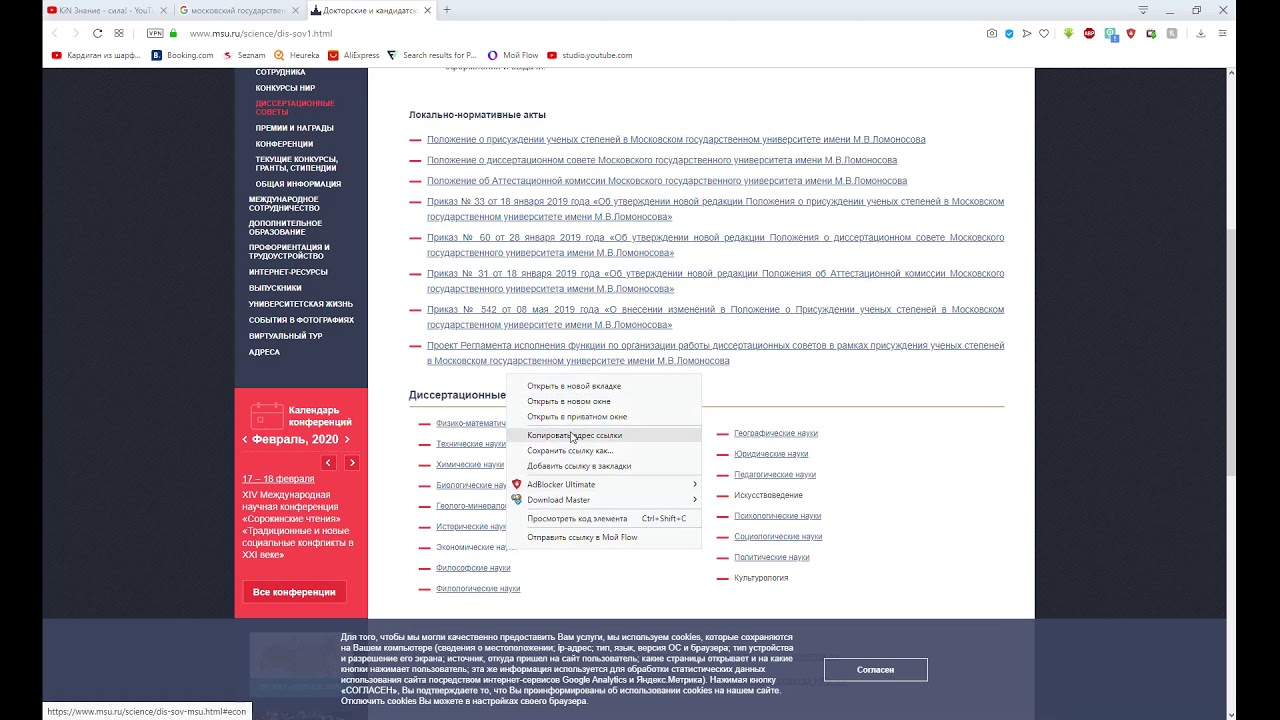Open a new tab with plus button
Screen dimensions: 1280x720
447,10
